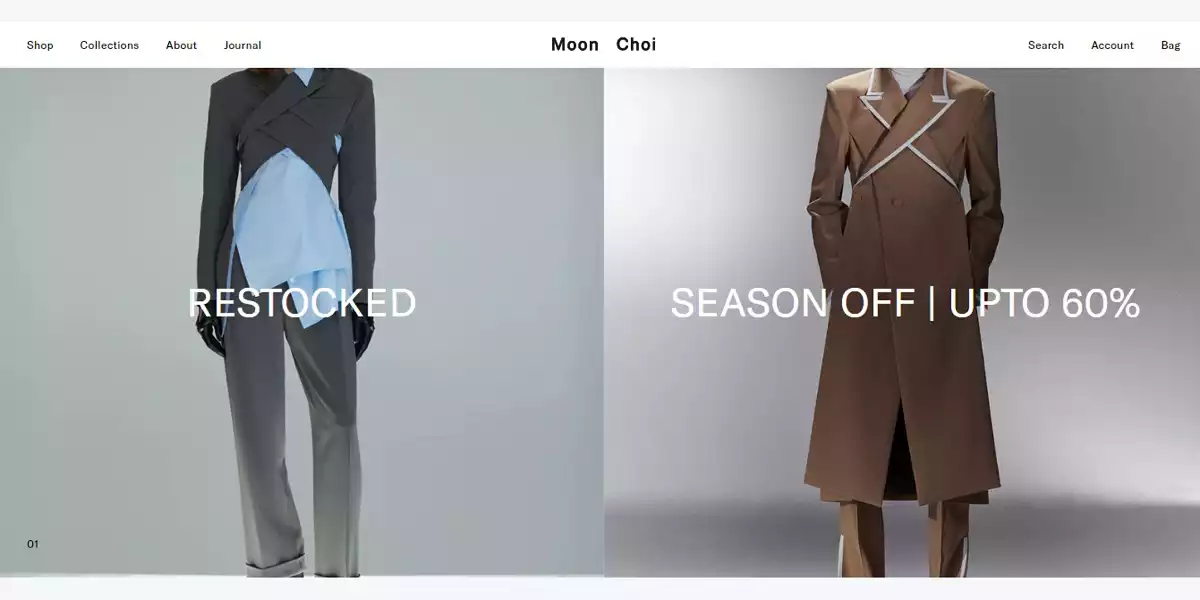Click the word Choi in the logo
This screenshot has height=600, width=1200.
[x=636, y=44]
